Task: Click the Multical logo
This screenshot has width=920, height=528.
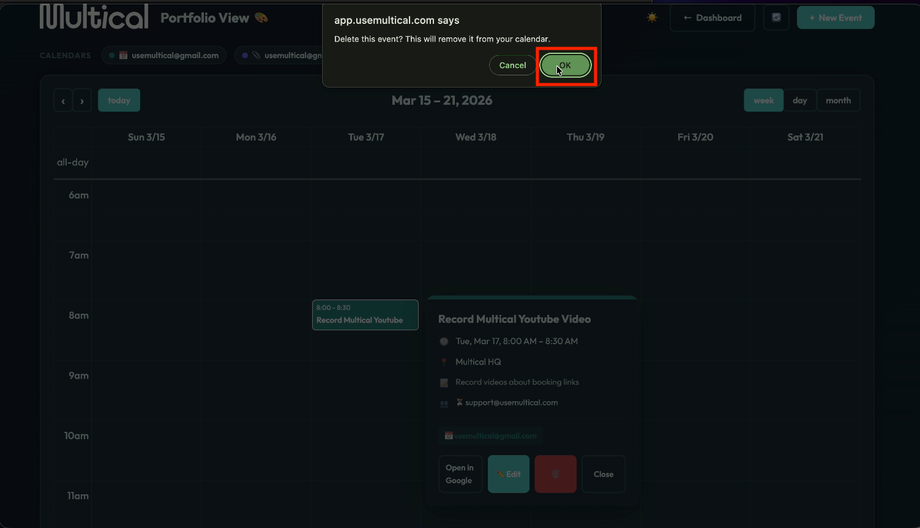Action: coord(94,16)
